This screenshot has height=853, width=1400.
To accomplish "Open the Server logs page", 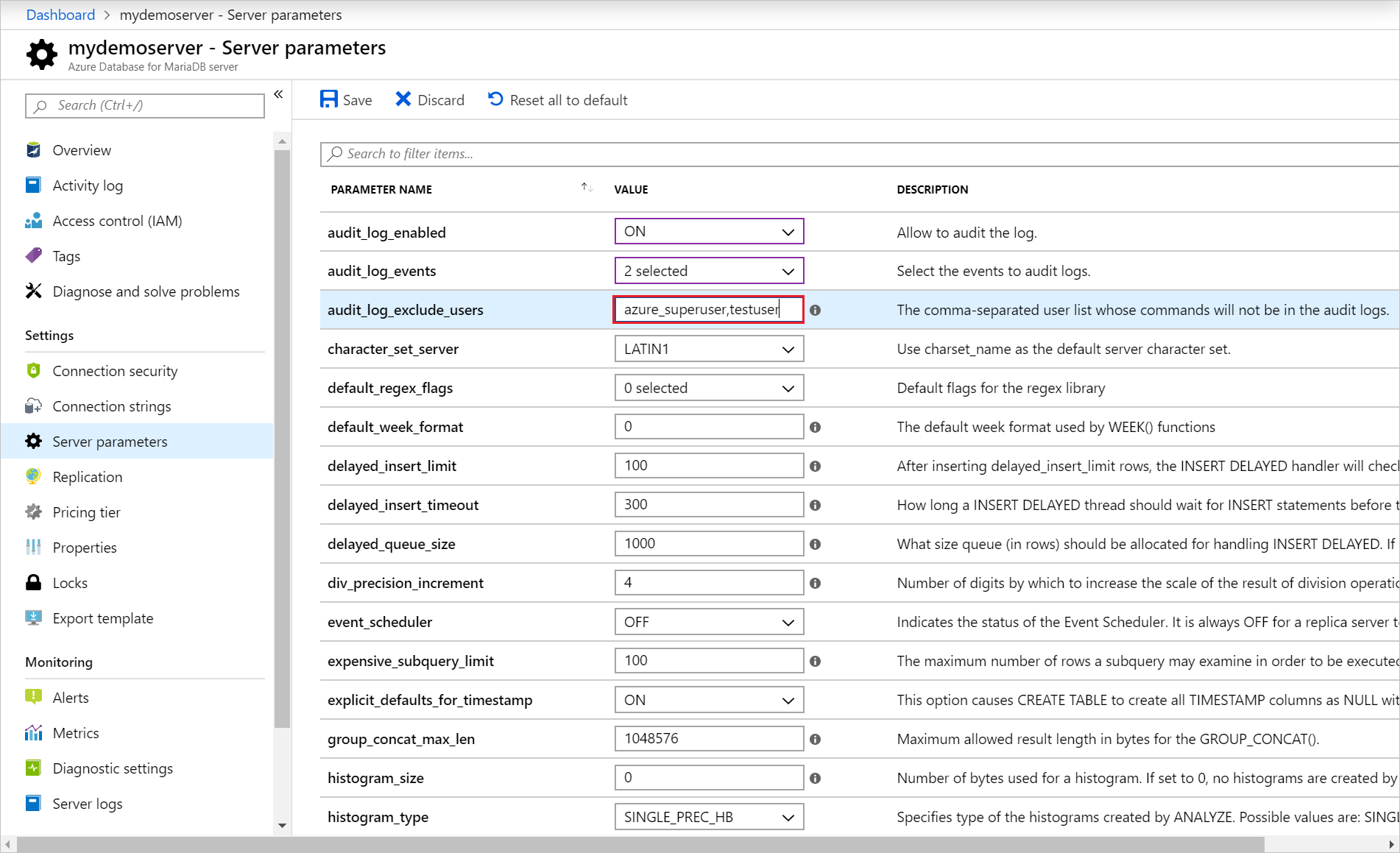I will (x=88, y=804).
